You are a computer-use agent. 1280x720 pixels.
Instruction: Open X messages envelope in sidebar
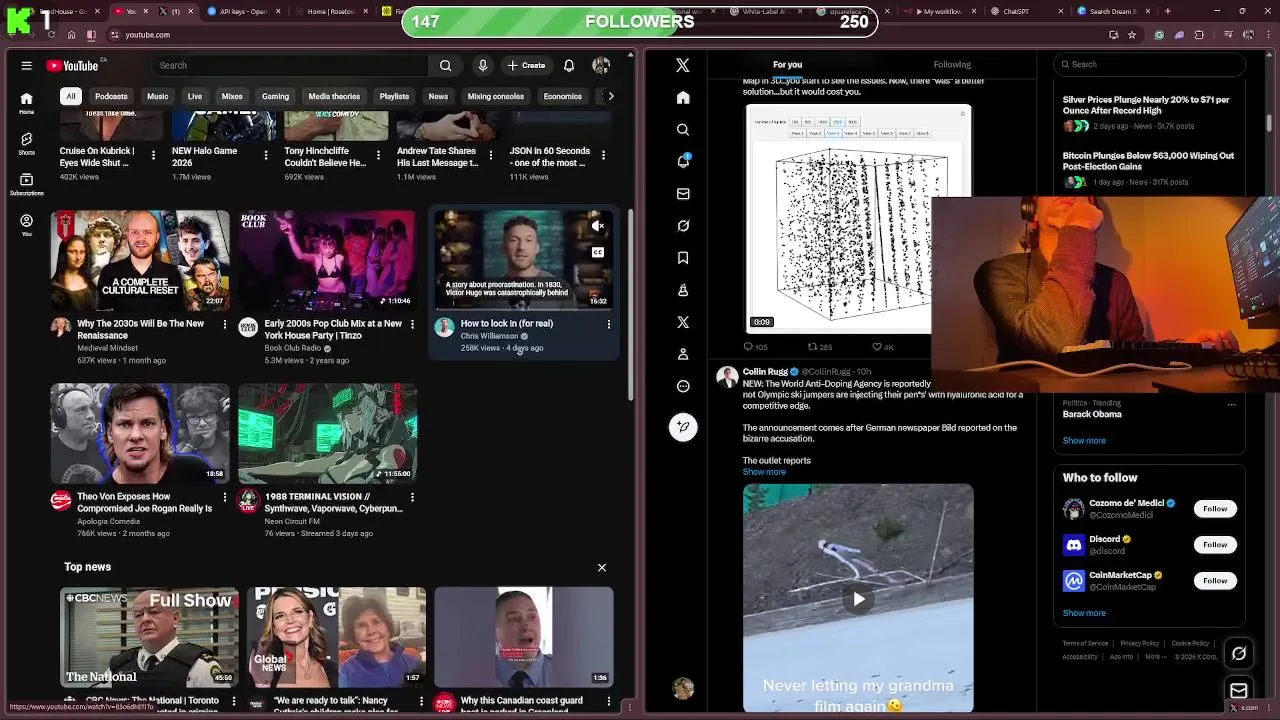coord(683,193)
